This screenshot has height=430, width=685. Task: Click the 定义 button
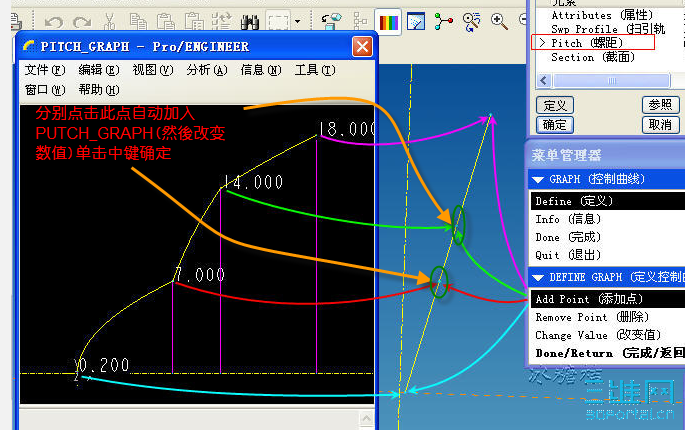(x=555, y=105)
